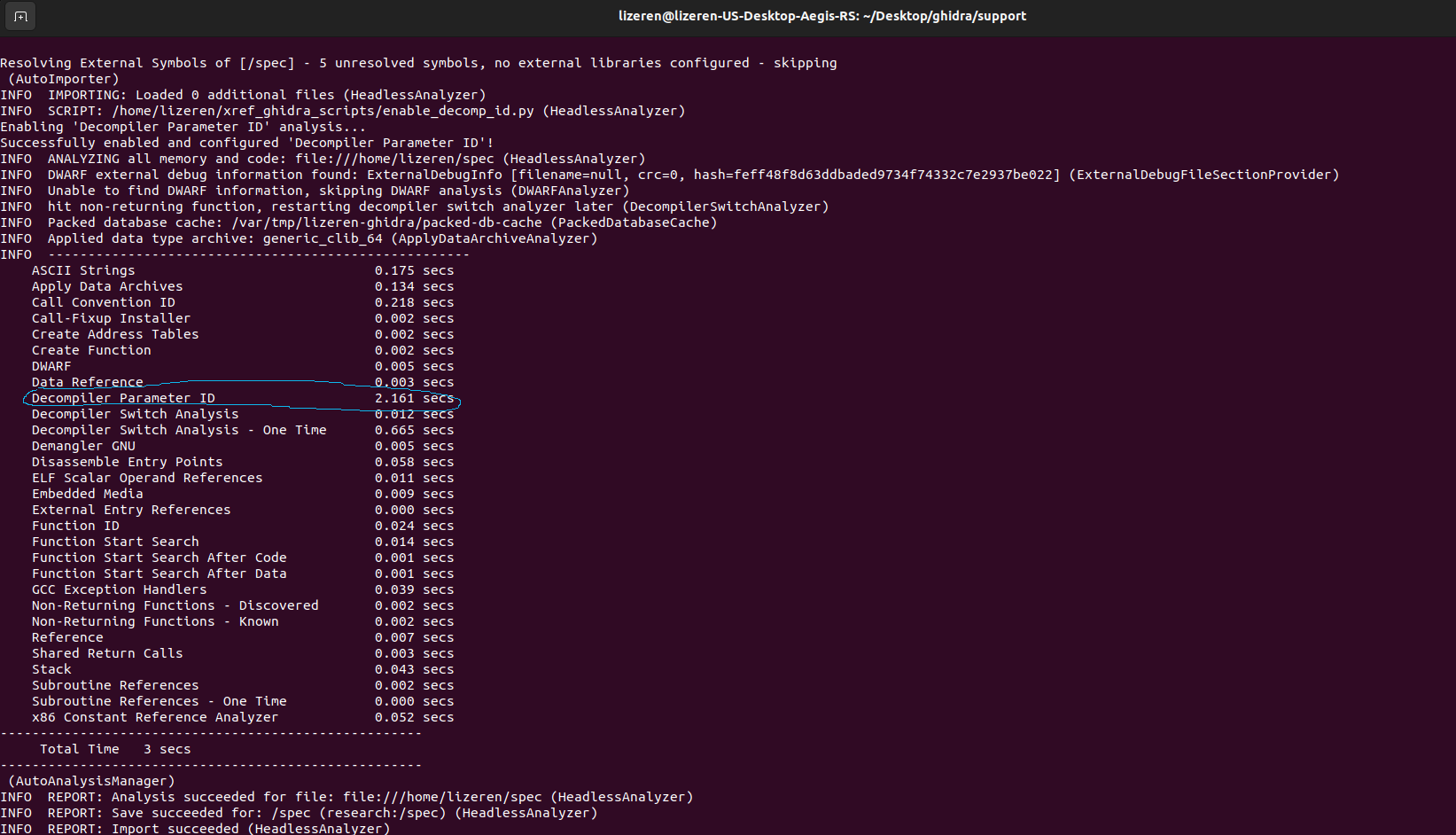
Task: Click the 'Analysis succeeded for file' report line
Action: (x=346, y=797)
